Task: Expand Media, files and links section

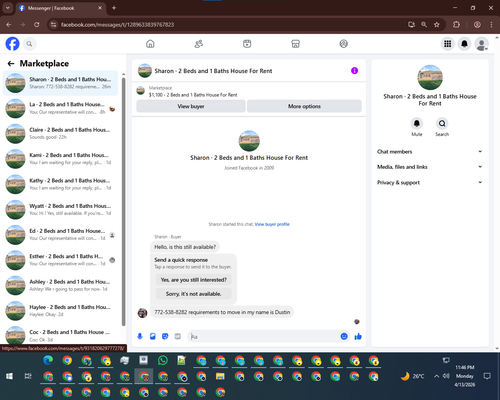Action: coord(430,167)
